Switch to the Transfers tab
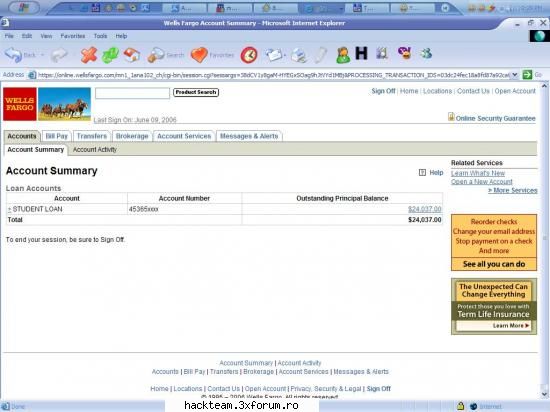This screenshot has width=550, height=412. 92,136
